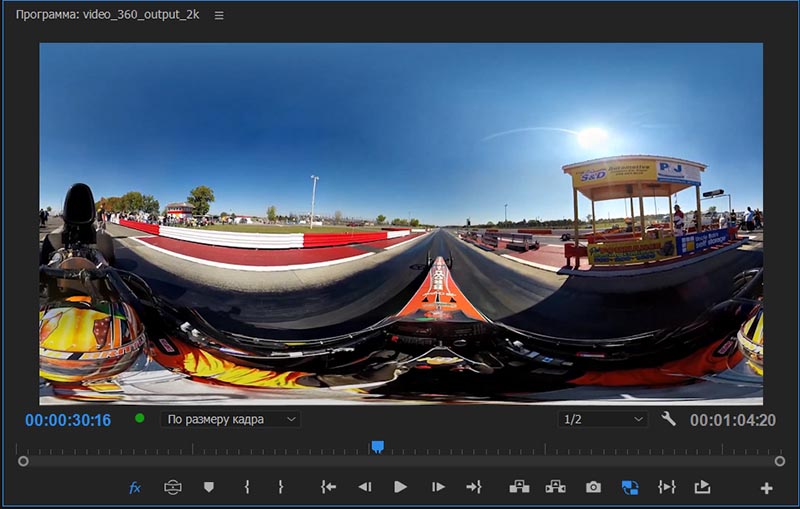Step back one frame

click(364, 487)
